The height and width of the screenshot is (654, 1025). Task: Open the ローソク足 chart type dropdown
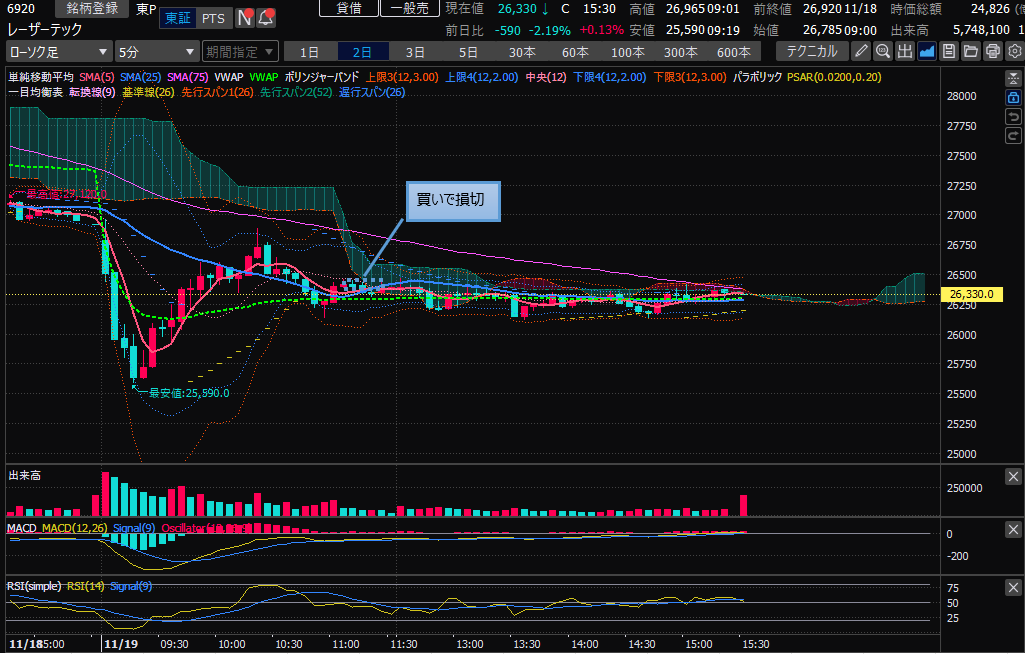59,51
